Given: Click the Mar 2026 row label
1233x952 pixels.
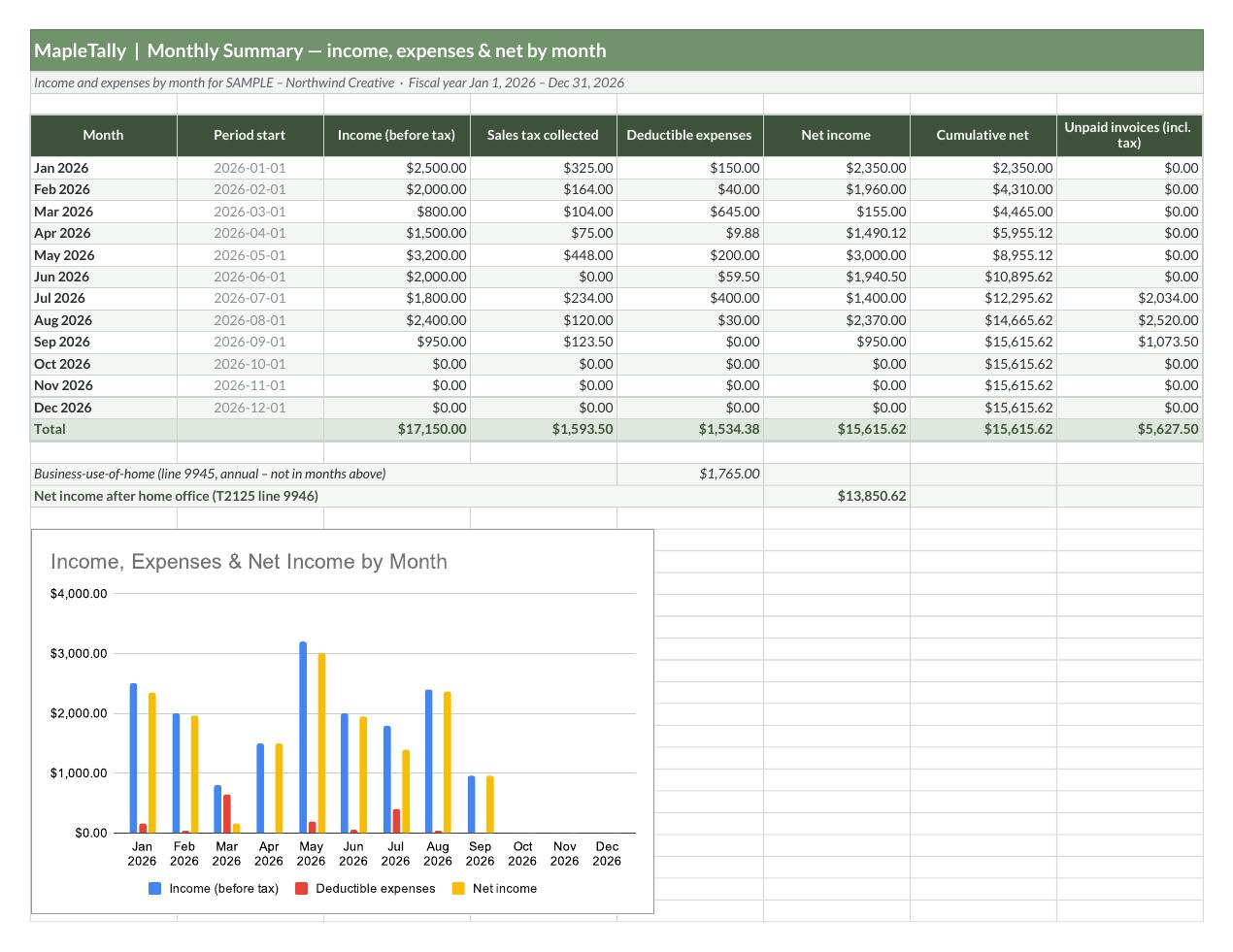Looking at the screenshot, I should coord(104,212).
